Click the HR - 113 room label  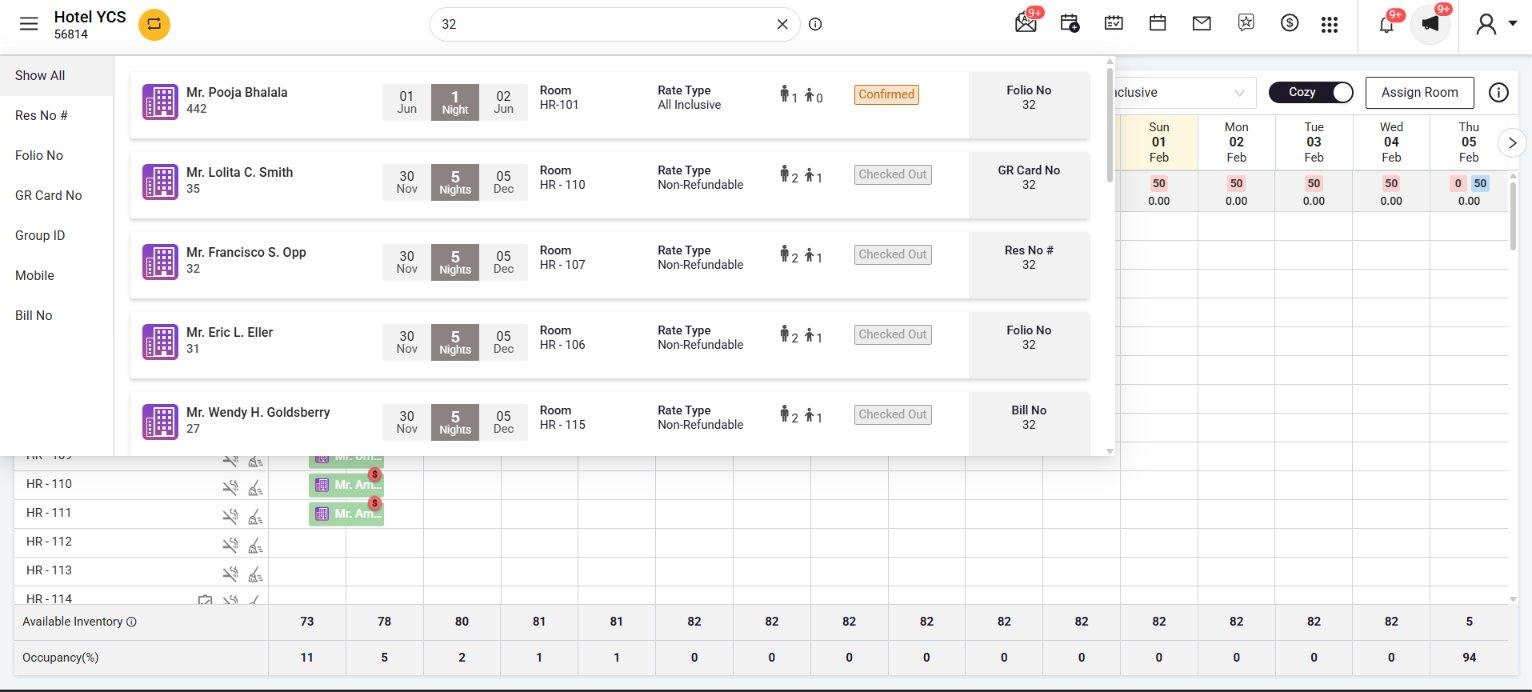point(49,571)
